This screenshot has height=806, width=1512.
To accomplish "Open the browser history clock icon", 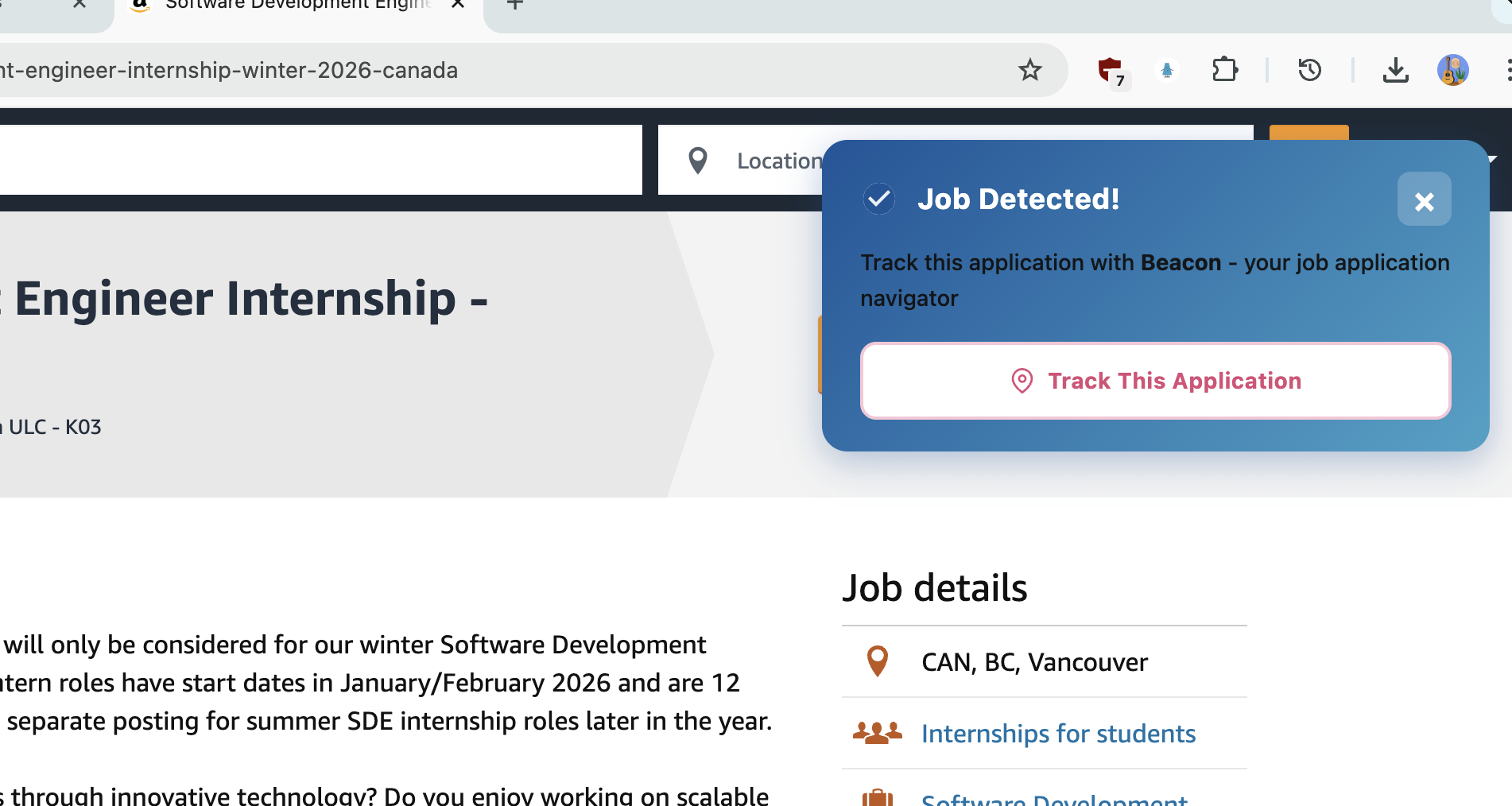I will point(1309,70).
